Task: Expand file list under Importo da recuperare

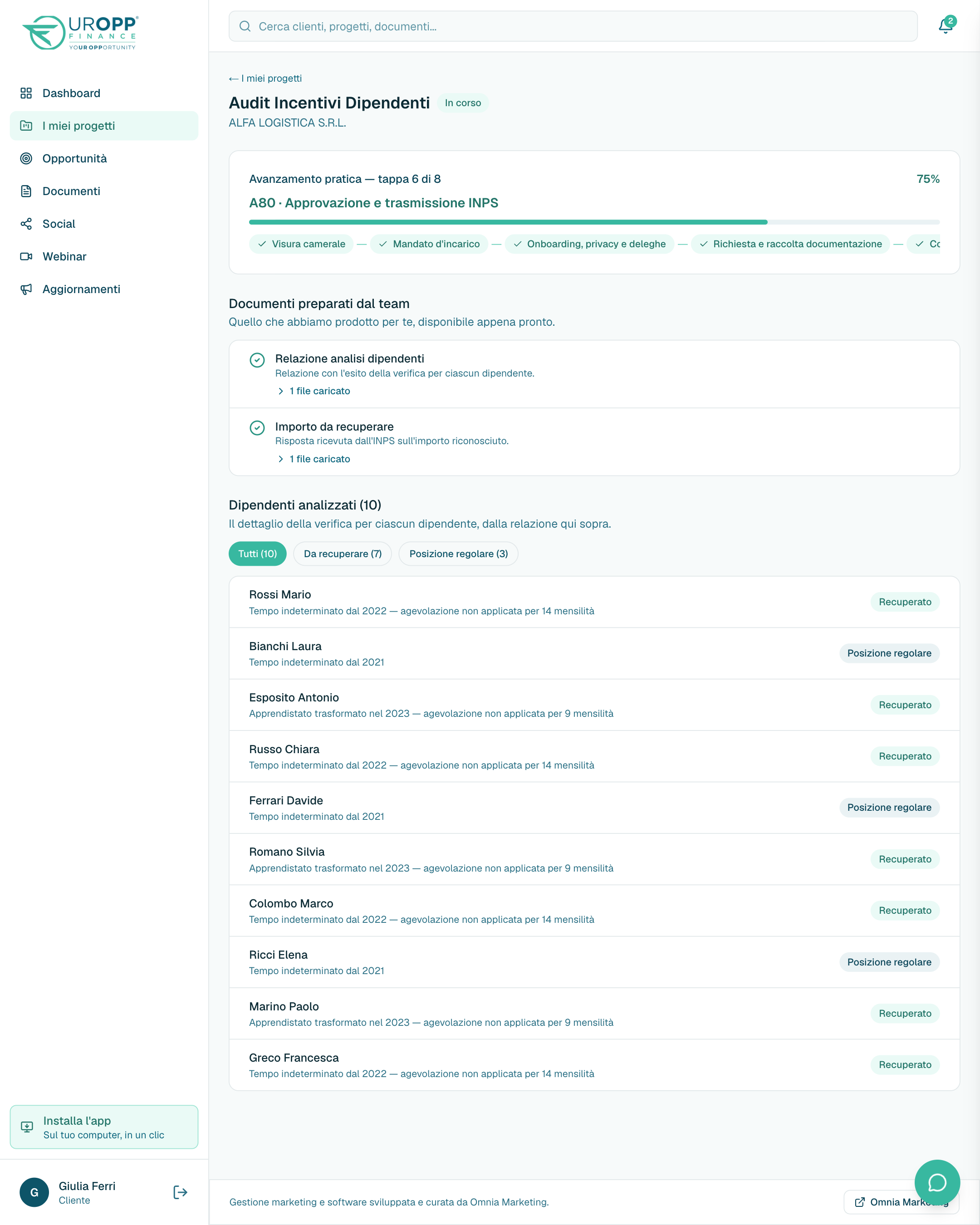Action: [313, 459]
